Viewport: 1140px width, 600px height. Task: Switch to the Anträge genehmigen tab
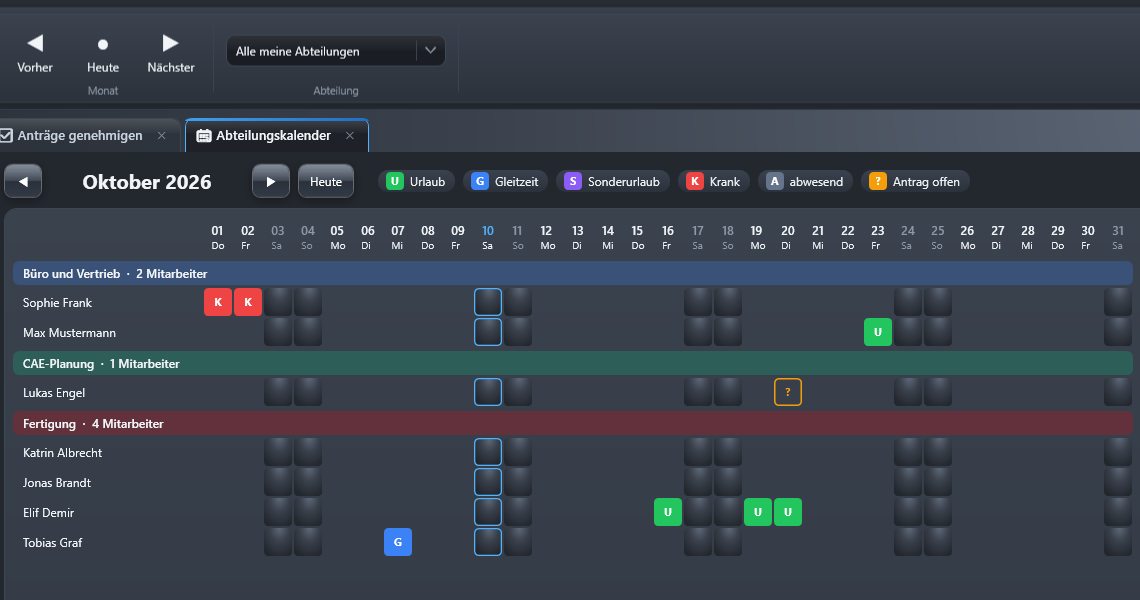80,135
